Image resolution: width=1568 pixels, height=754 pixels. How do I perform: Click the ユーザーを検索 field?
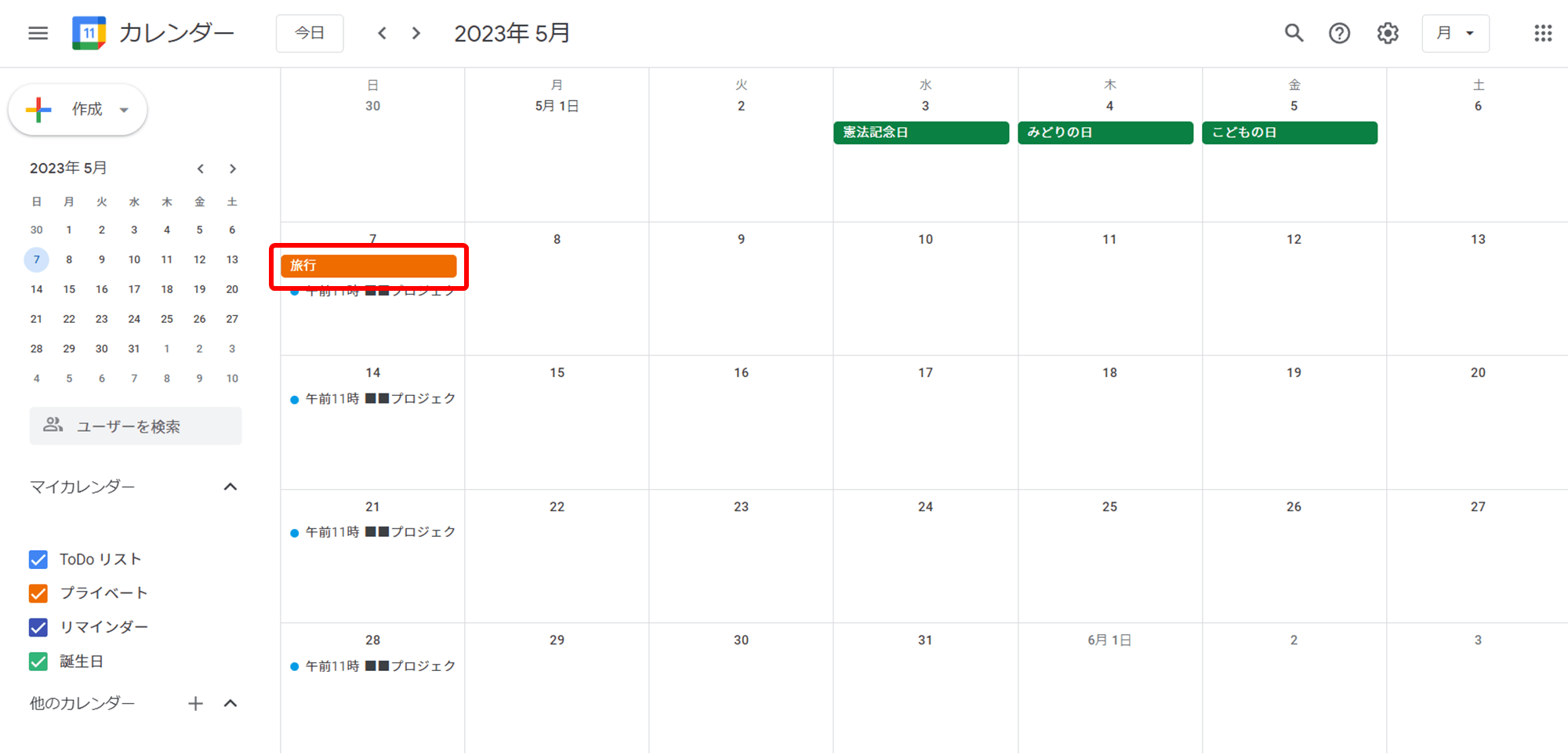click(136, 426)
